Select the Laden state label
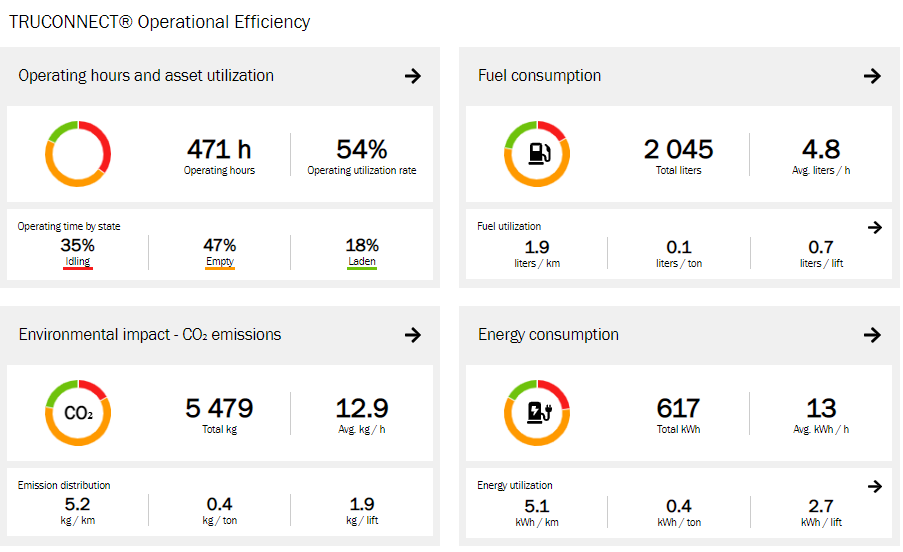 click(x=362, y=262)
